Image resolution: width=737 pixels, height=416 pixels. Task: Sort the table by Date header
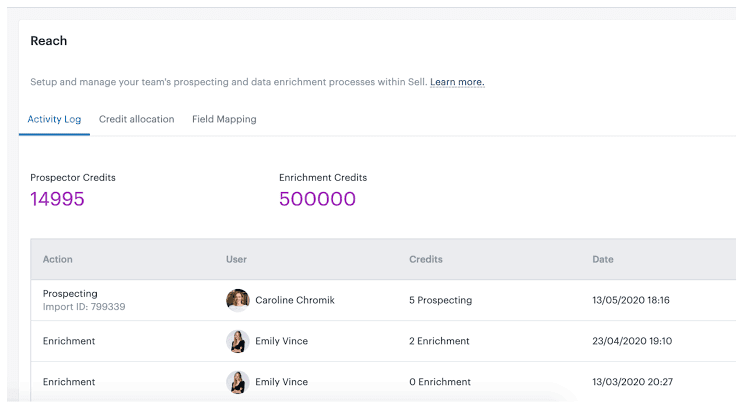tap(603, 259)
